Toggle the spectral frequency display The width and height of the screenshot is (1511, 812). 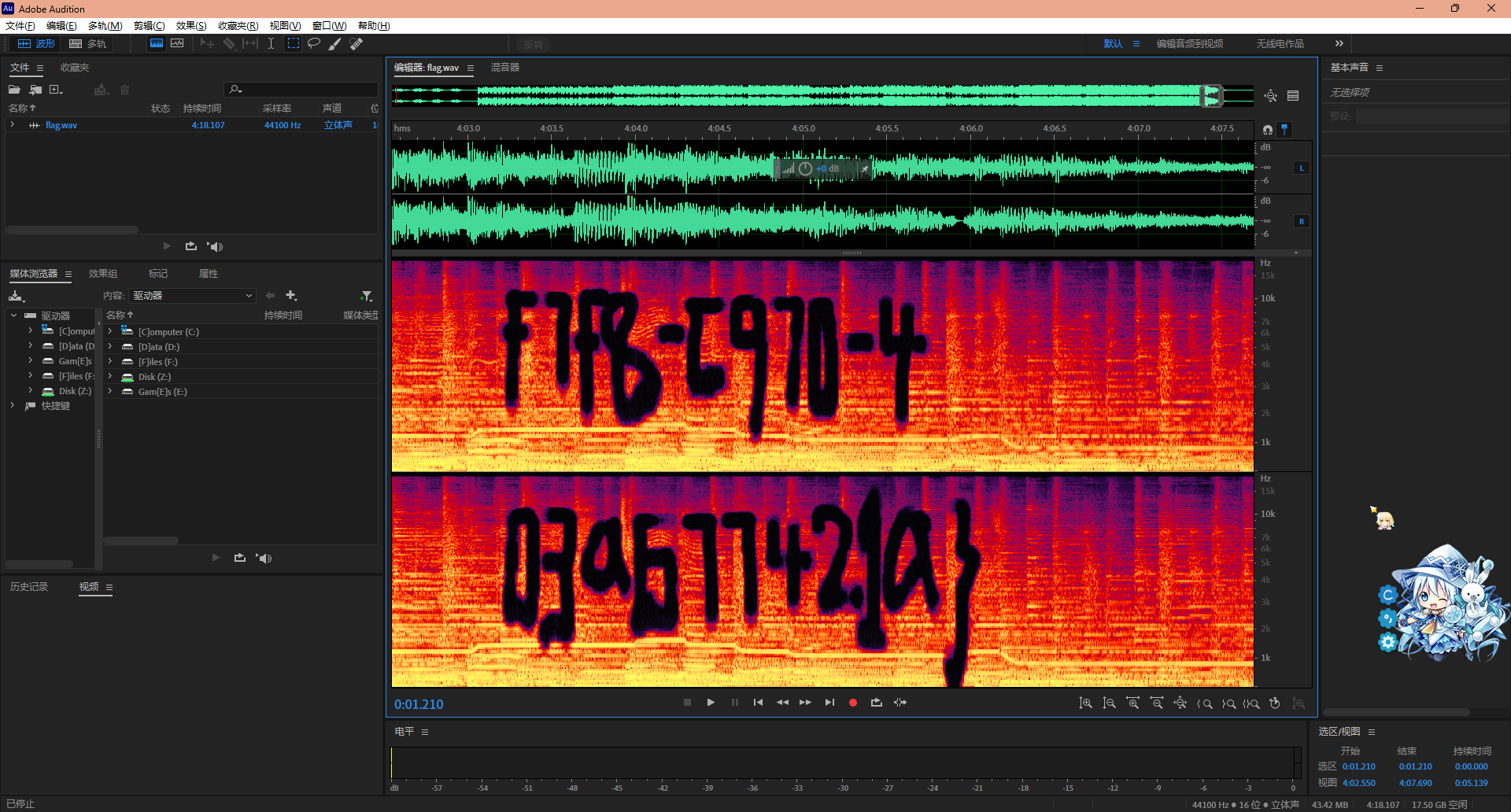157,43
